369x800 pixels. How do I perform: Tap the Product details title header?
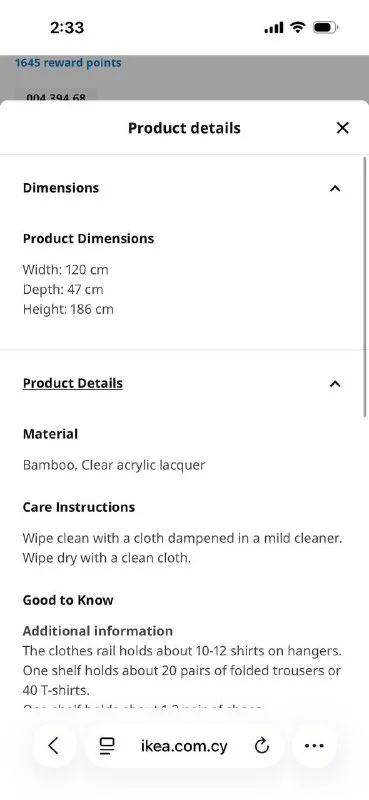pyautogui.click(x=184, y=128)
